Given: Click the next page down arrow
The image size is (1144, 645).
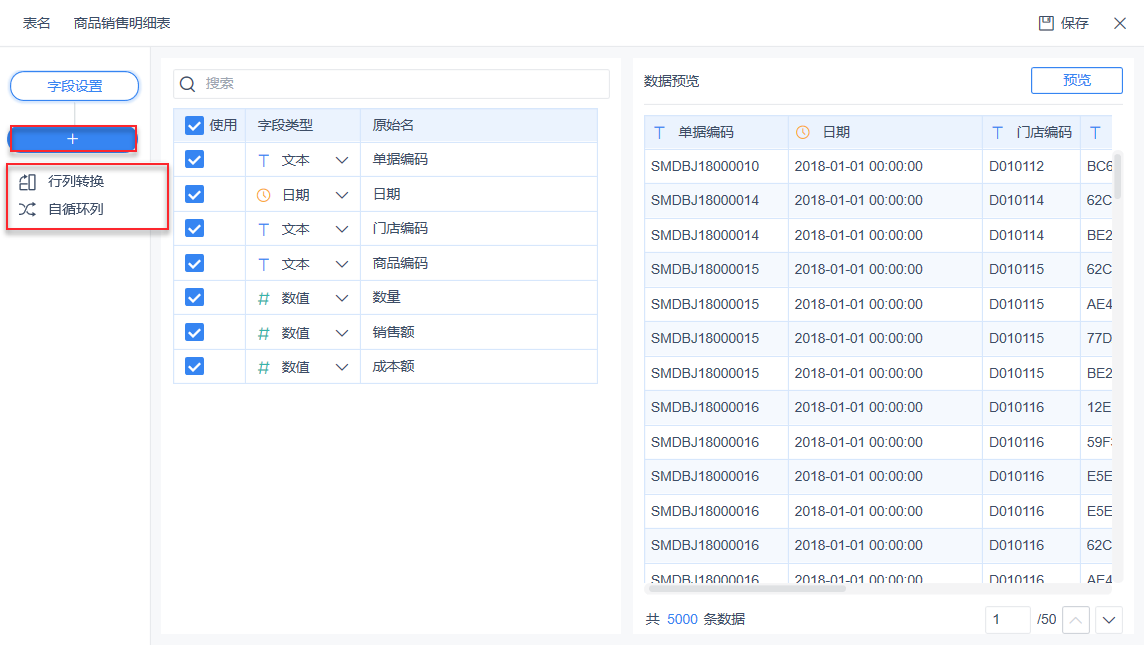Looking at the screenshot, I should [1109, 620].
